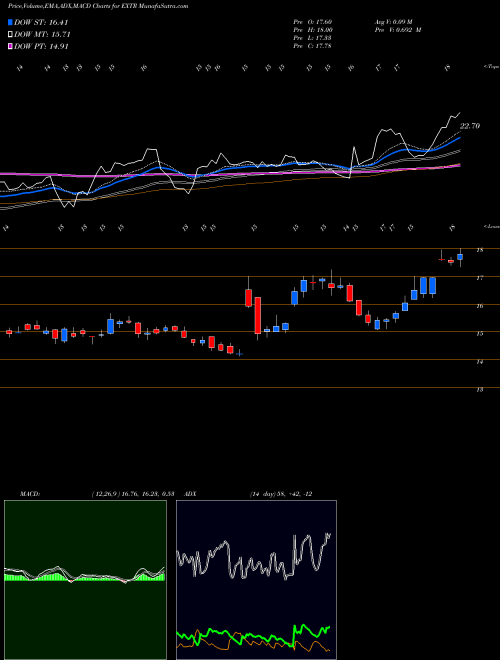Screen dimensions: 500x660
Task: Click the 13 price axis label
Action: (x=479, y=390)
